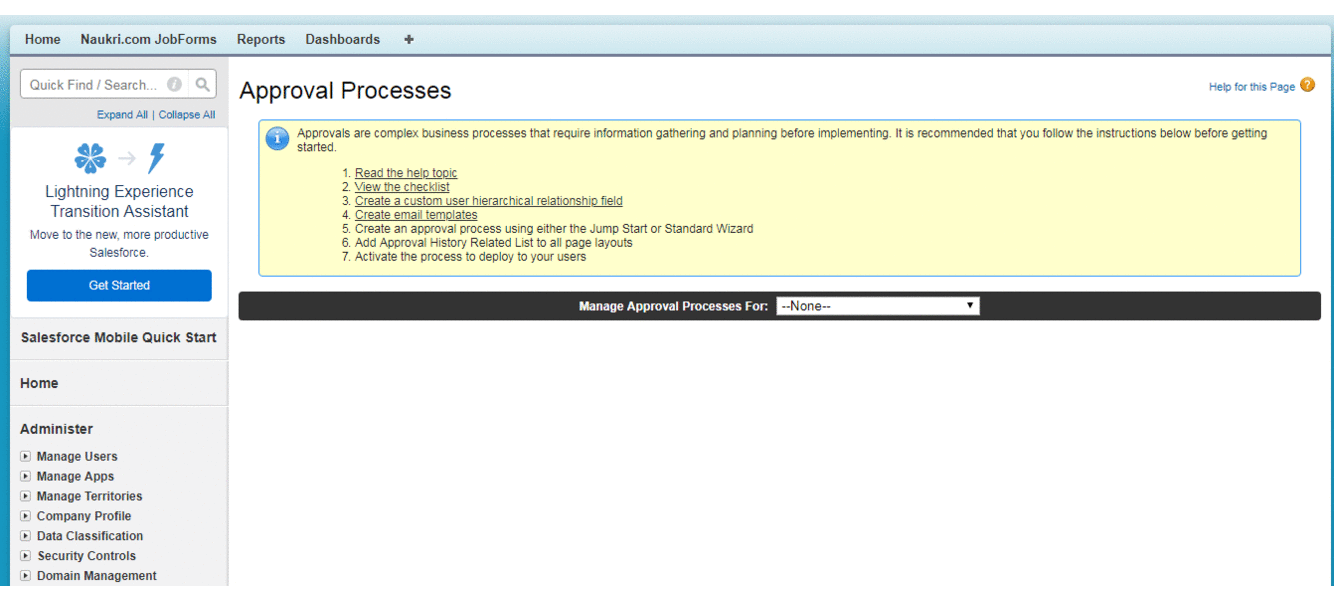Click the blue flower Salesforce Classic icon
The width and height of the screenshot is (1334, 601).
[x=90, y=158]
